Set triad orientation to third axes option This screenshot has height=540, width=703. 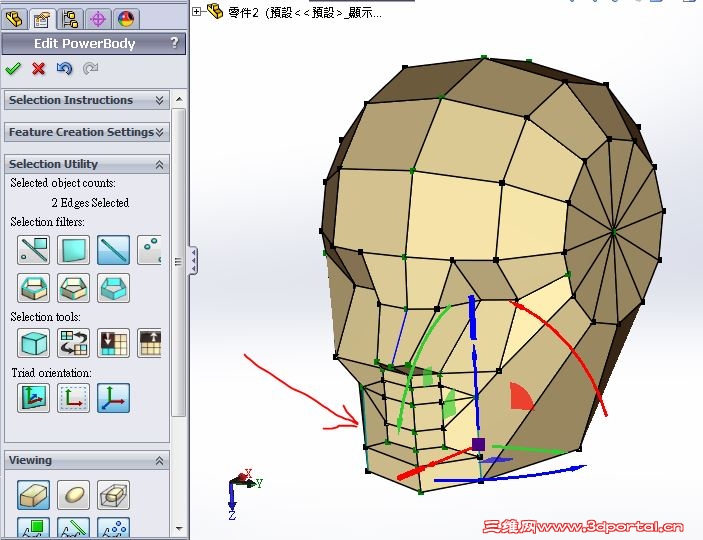(x=113, y=398)
